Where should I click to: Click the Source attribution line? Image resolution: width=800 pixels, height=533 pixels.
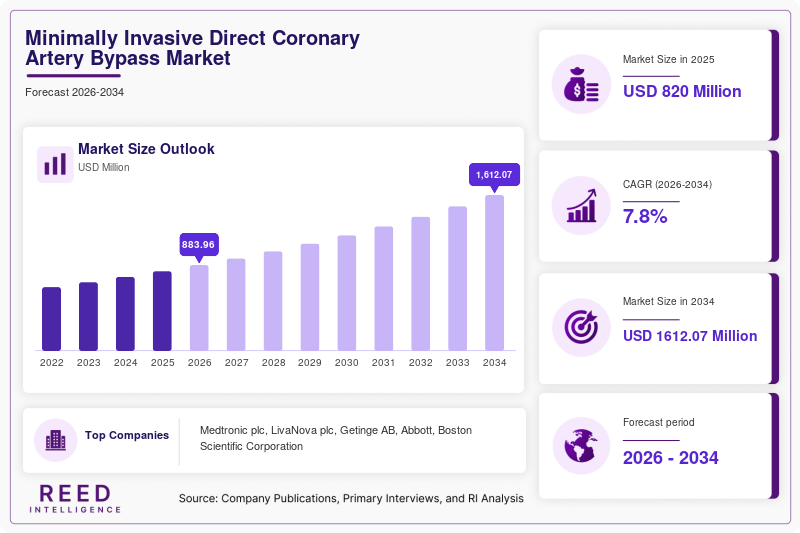(x=351, y=498)
